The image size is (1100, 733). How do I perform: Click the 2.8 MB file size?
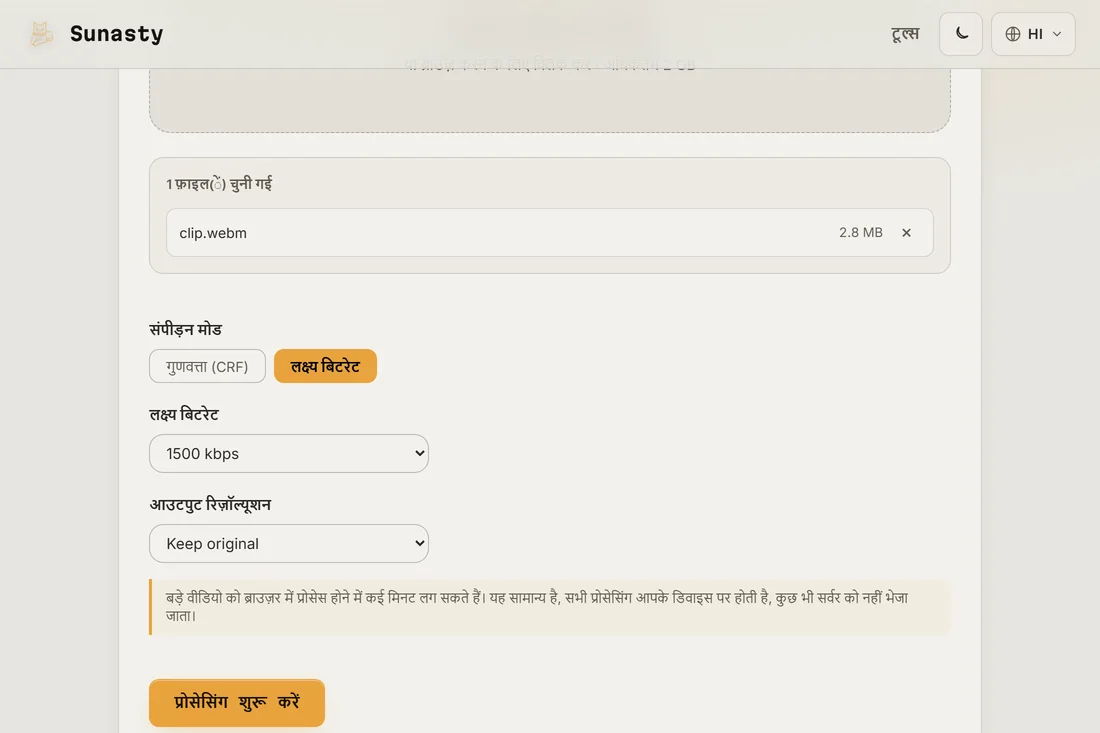(861, 232)
